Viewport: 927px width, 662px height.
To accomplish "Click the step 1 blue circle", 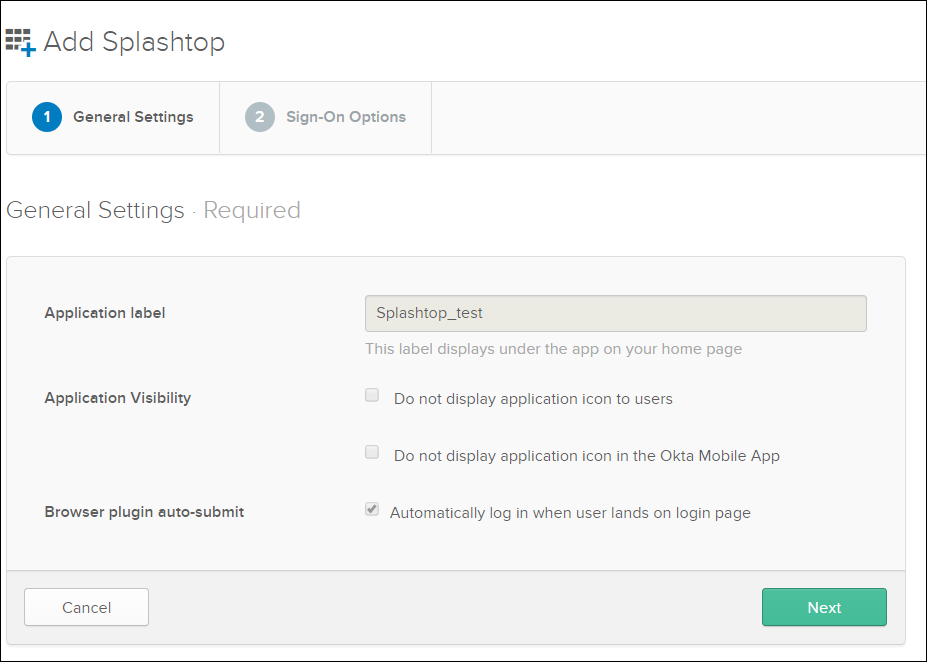I will 47,117.
